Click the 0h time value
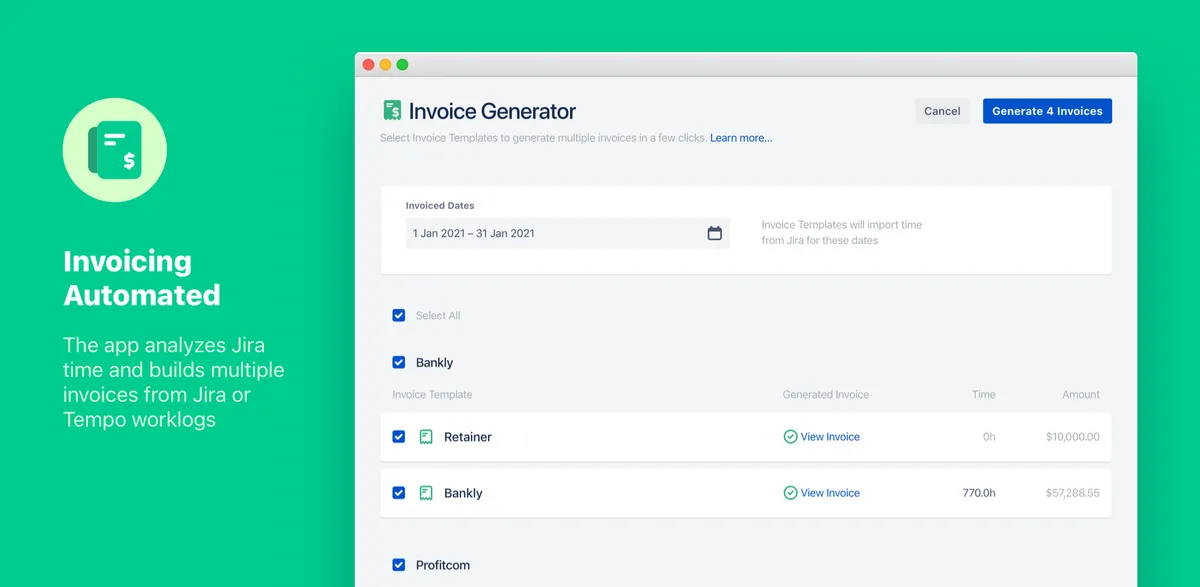Viewport: 1200px width, 587px height. (989, 437)
